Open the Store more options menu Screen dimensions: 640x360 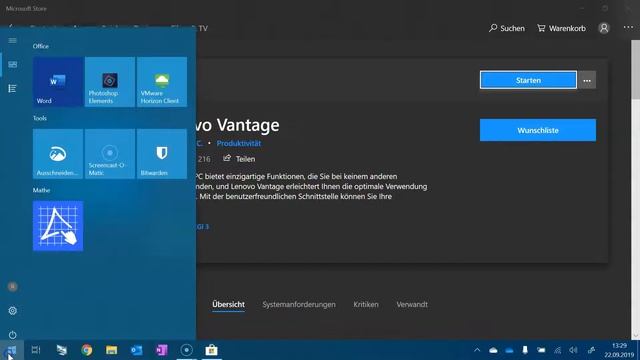pos(629,28)
